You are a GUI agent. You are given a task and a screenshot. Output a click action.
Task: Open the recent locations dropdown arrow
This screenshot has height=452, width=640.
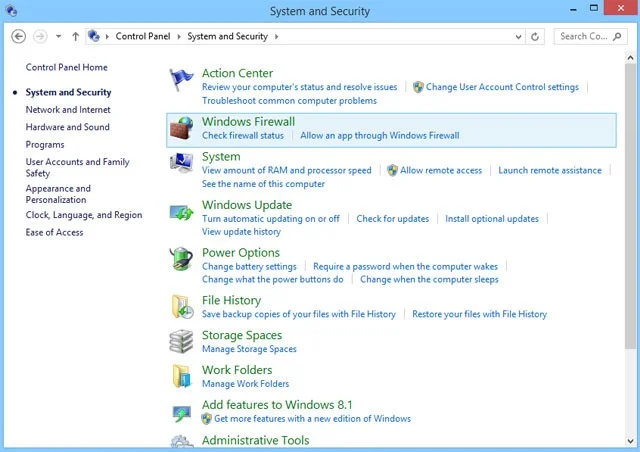(59, 36)
